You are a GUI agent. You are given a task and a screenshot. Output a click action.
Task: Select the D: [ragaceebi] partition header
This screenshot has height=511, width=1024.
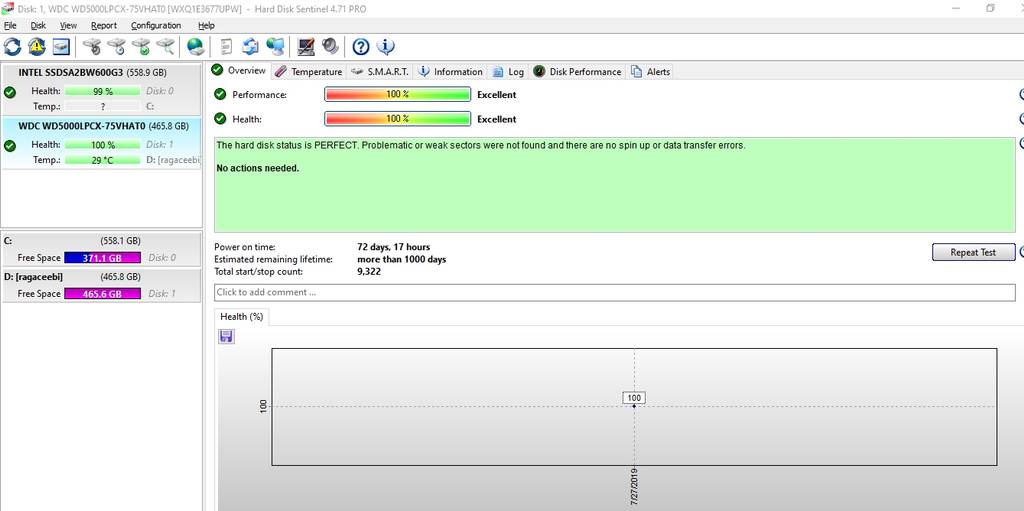point(101,276)
